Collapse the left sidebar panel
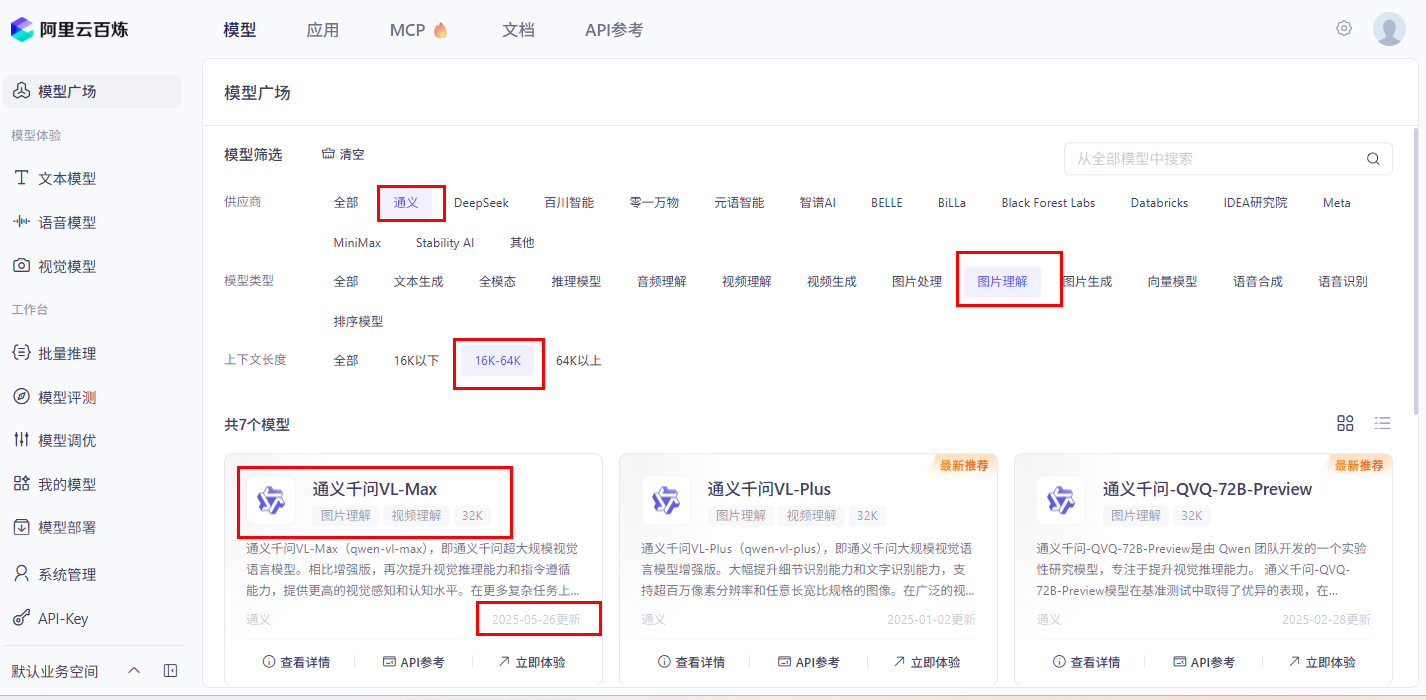This screenshot has width=1426, height=700. (170, 672)
